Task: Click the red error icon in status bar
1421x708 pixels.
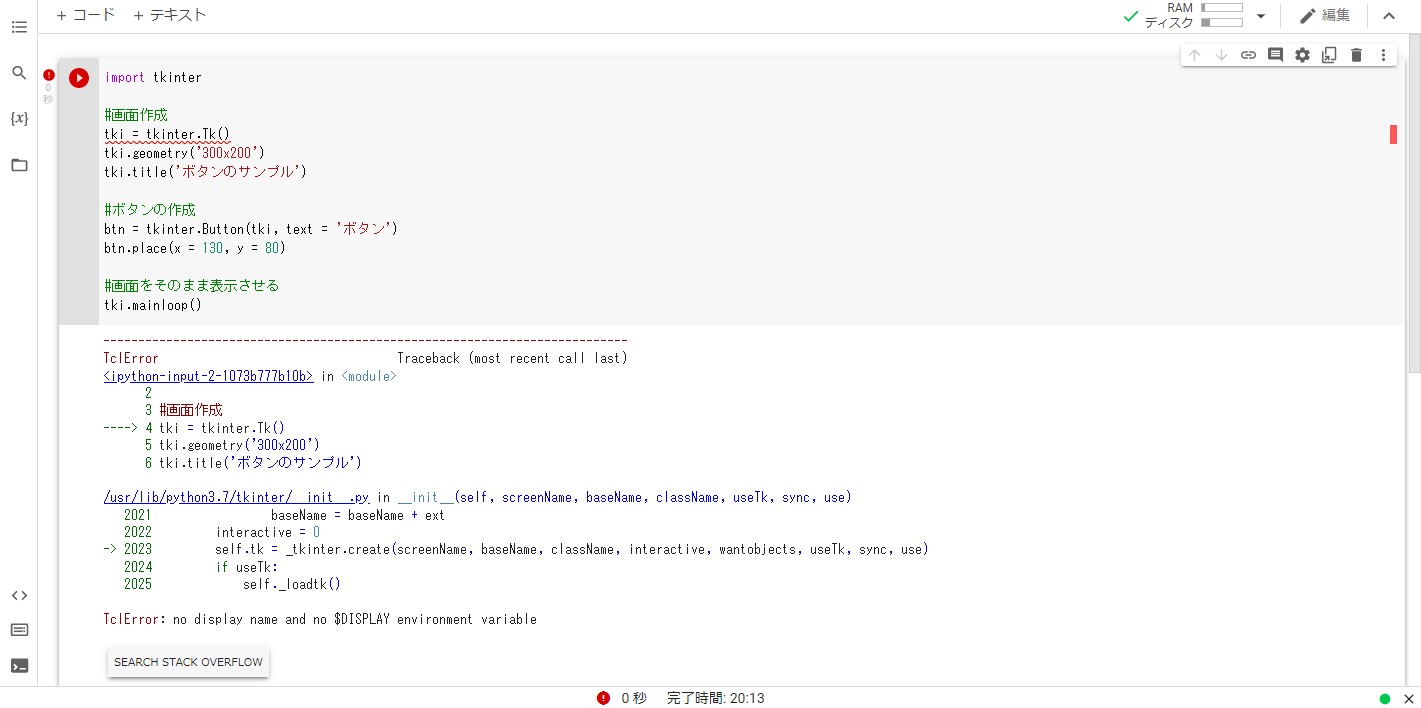Action: tap(603, 698)
